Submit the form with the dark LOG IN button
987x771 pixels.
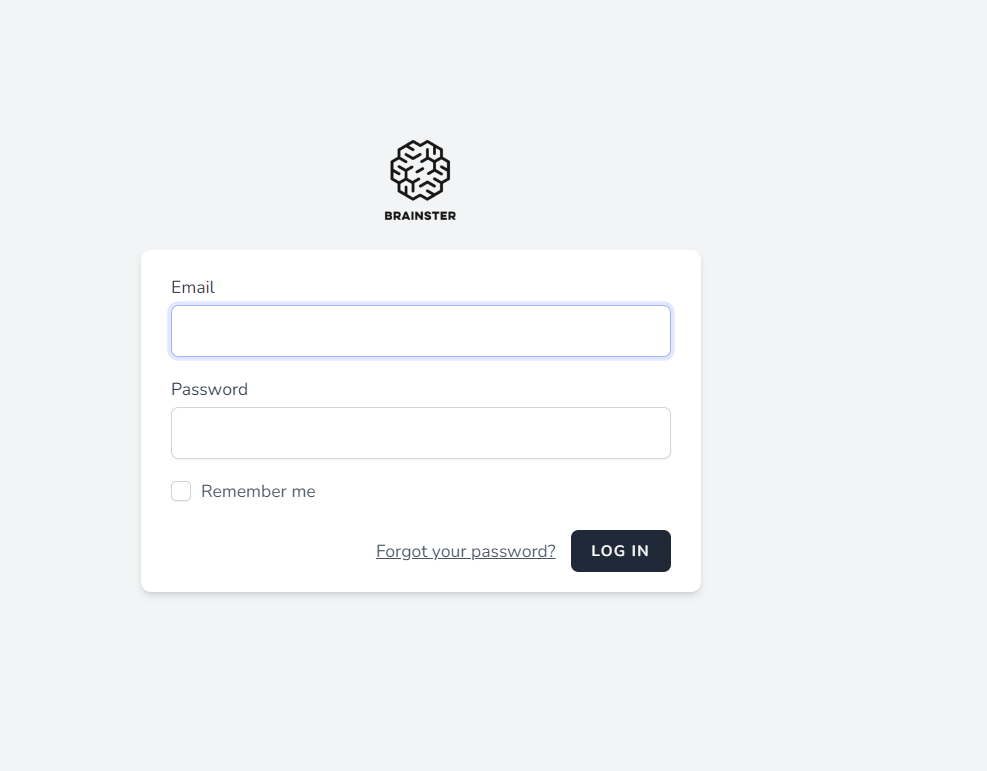pyautogui.click(x=620, y=551)
